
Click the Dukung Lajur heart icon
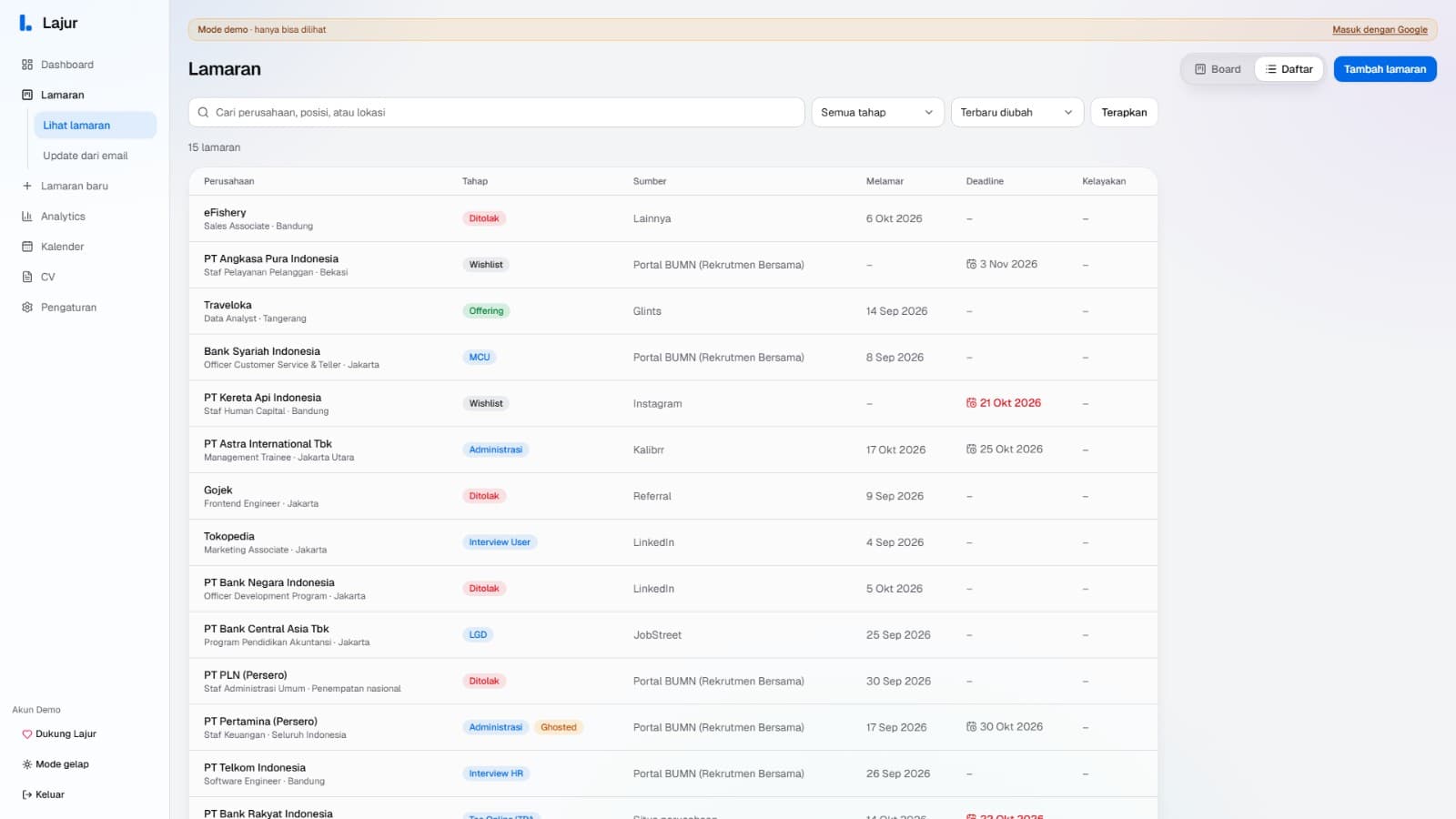tap(27, 734)
